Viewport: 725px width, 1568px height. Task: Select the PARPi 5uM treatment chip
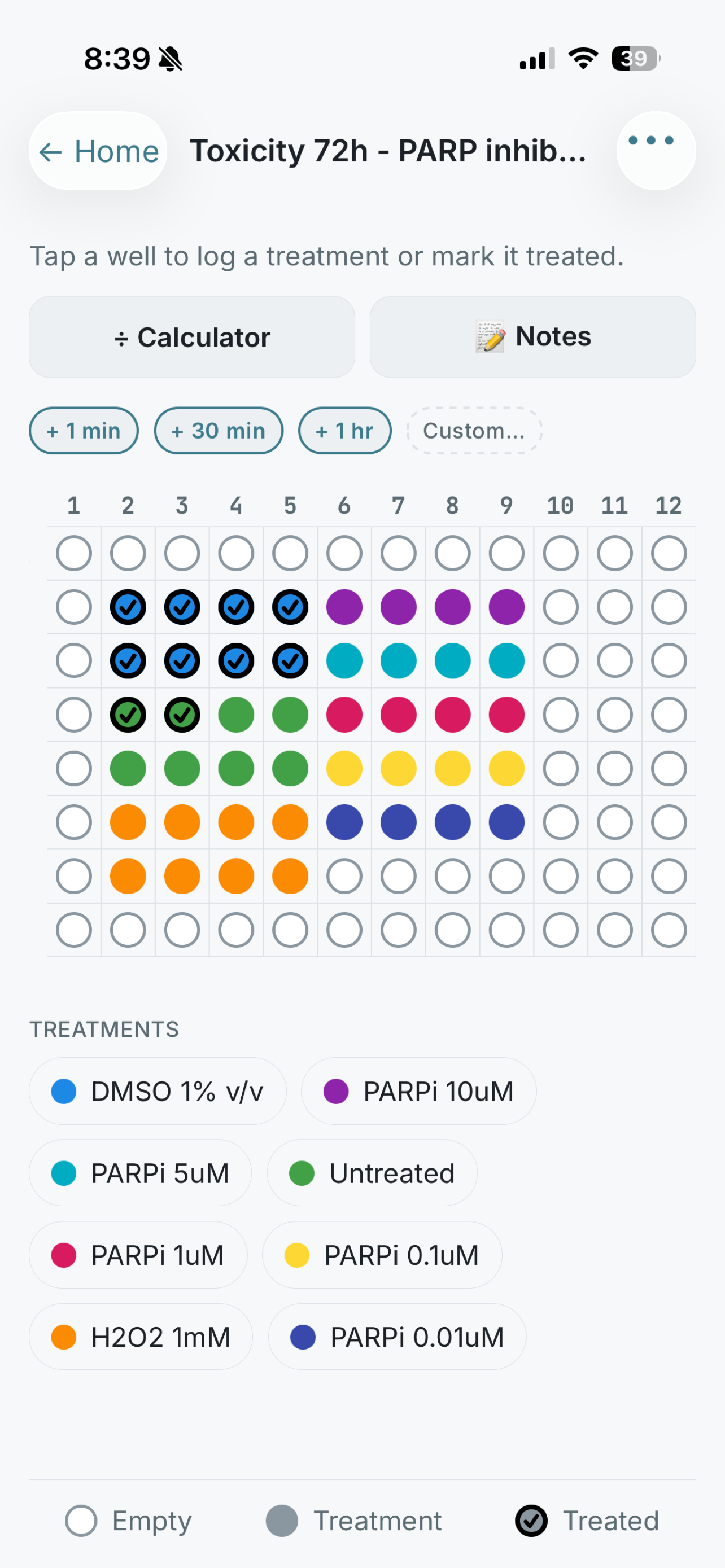tap(140, 1173)
